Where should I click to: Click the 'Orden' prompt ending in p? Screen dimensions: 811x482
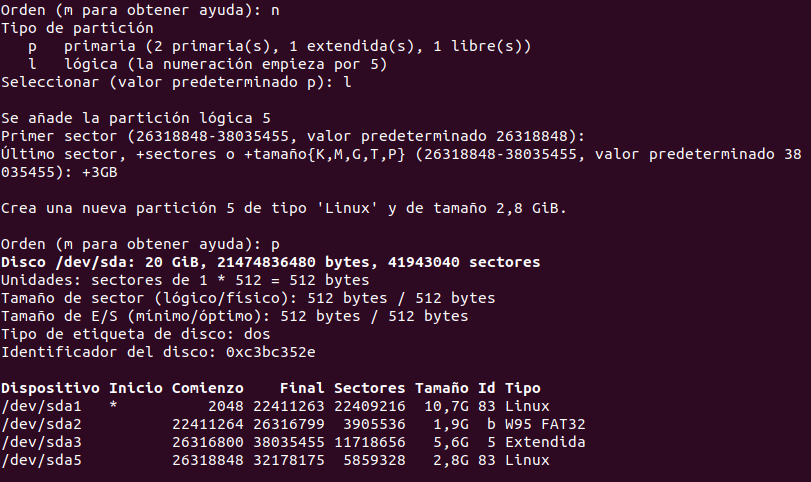click(140, 244)
